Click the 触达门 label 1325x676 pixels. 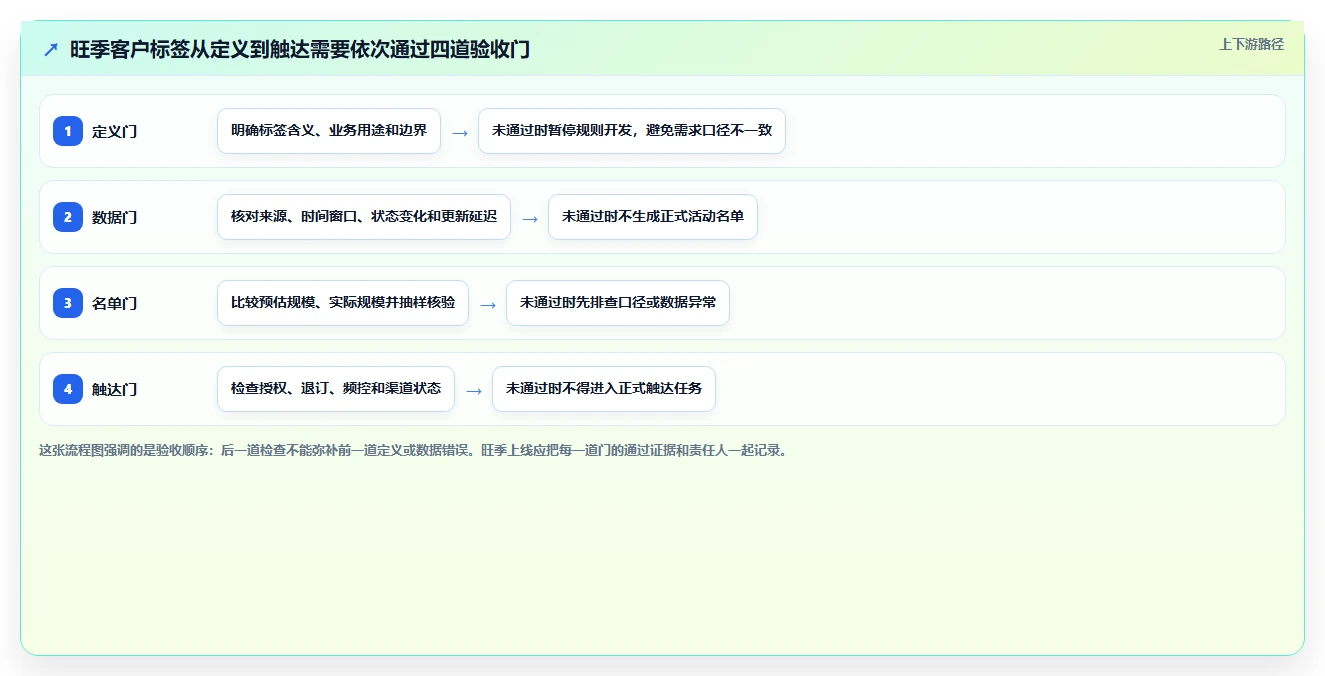click(115, 389)
